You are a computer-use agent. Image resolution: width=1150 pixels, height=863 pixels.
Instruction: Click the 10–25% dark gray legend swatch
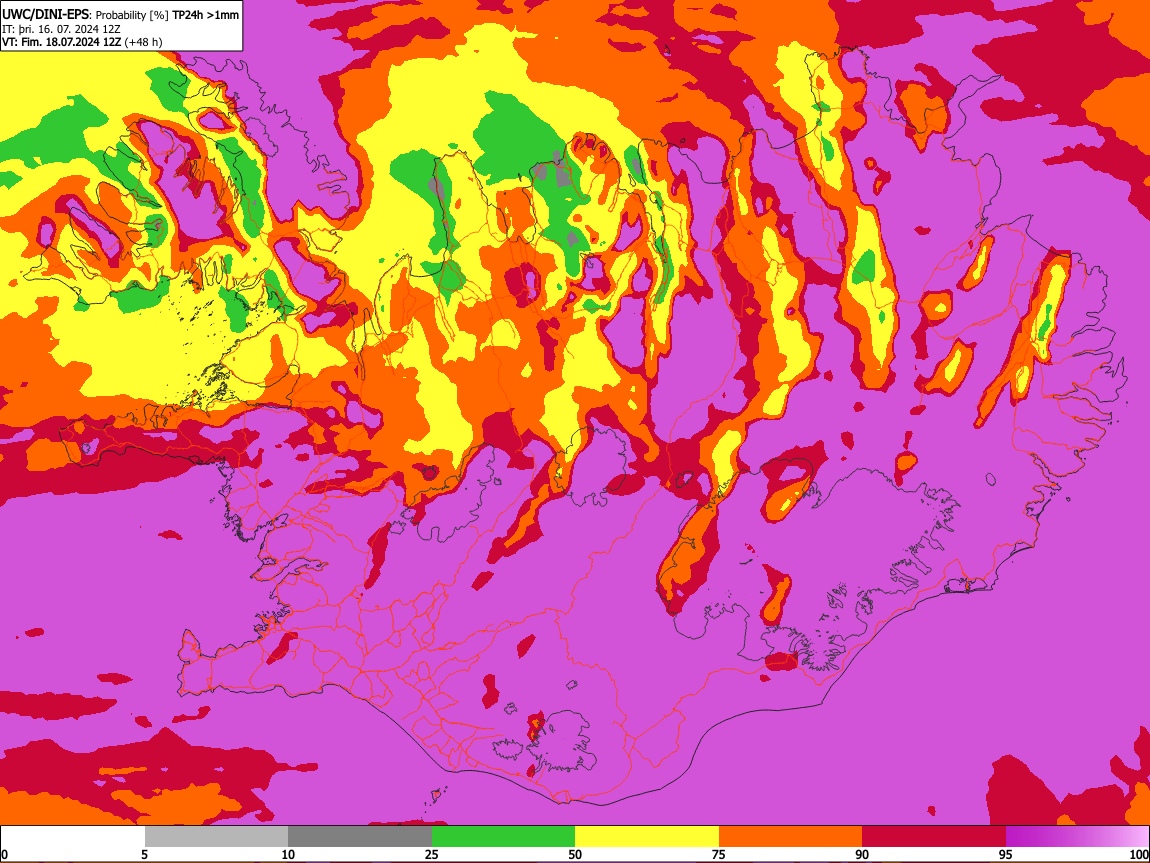pyautogui.click(x=360, y=836)
